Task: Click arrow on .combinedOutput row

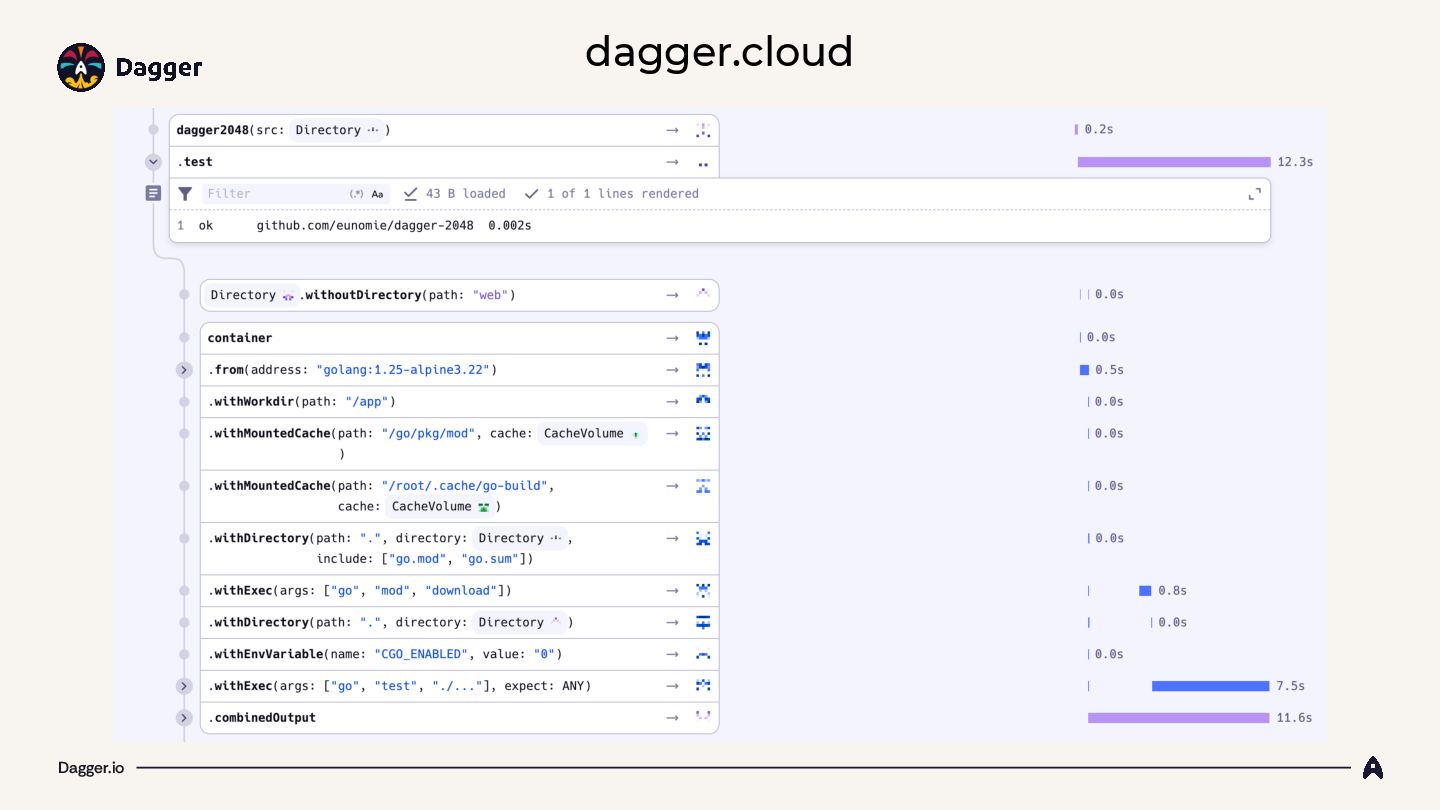Action: coord(672,718)
